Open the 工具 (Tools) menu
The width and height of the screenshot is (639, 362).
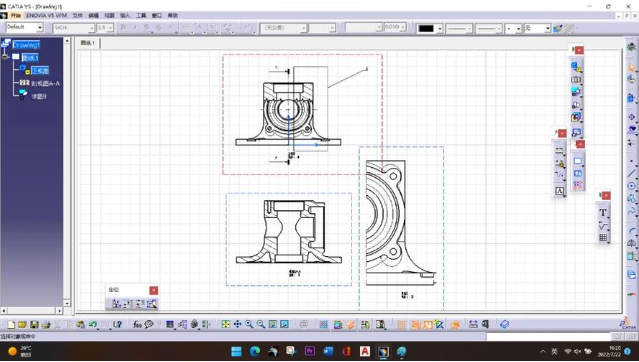tap(141, 15)
